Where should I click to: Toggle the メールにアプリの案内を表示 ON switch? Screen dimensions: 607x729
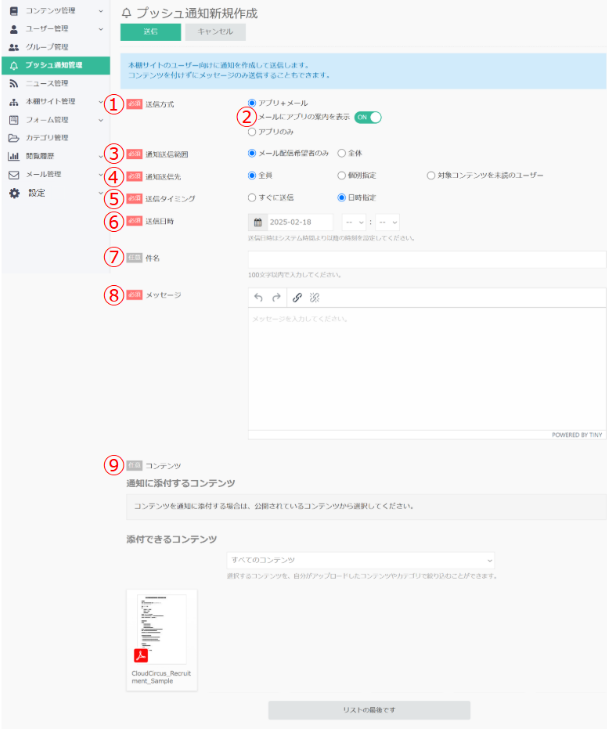click(368, 117)
